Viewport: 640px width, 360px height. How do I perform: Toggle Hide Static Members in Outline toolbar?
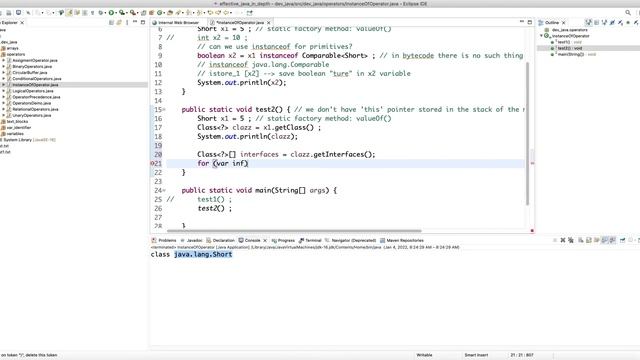pos(620,22)
